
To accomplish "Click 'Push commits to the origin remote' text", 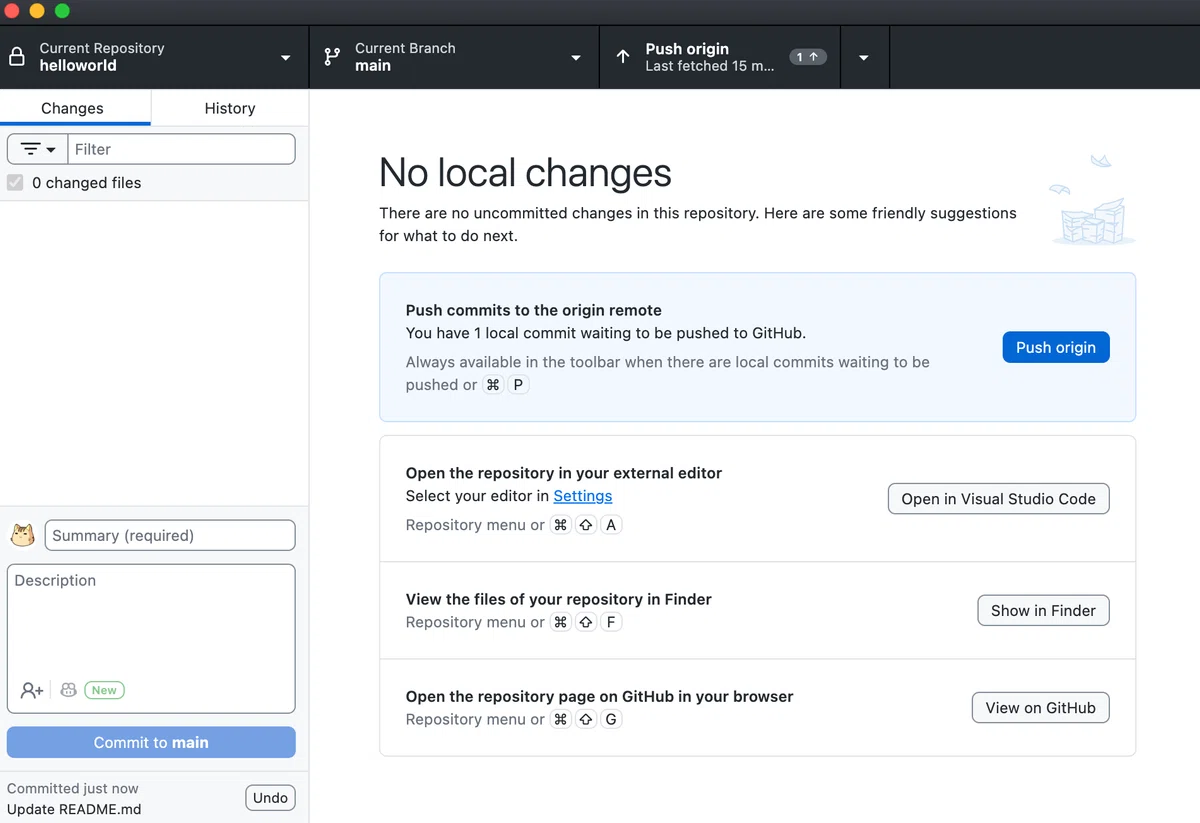I will coord(534,310).
